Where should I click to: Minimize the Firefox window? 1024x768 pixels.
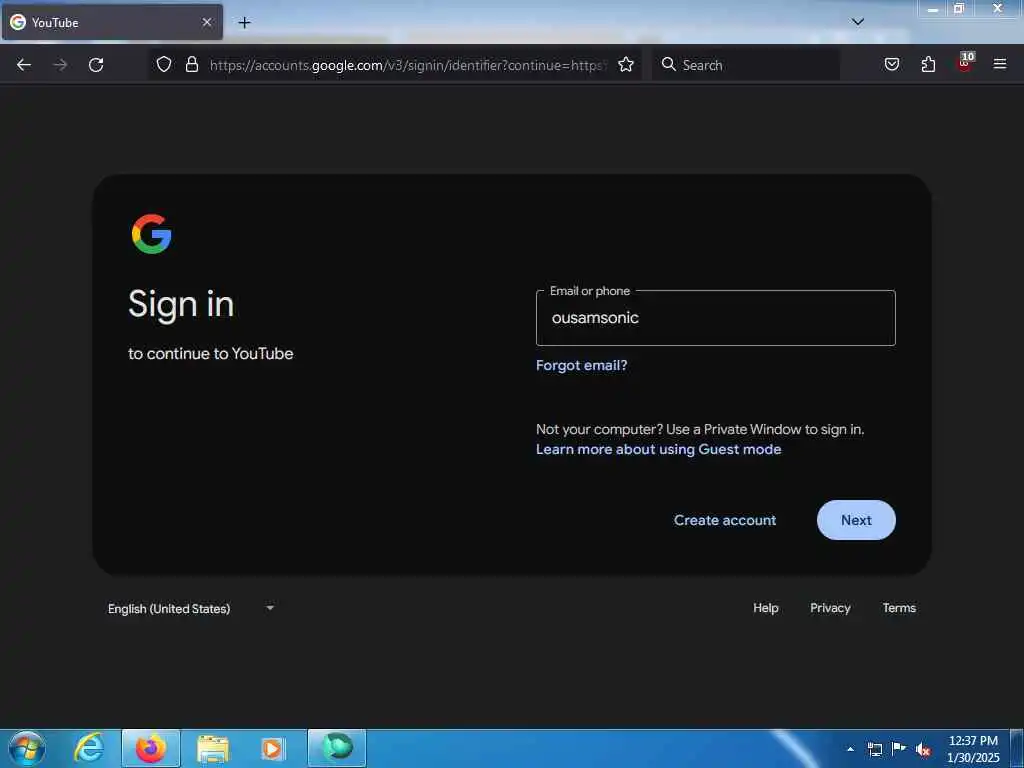933,9
